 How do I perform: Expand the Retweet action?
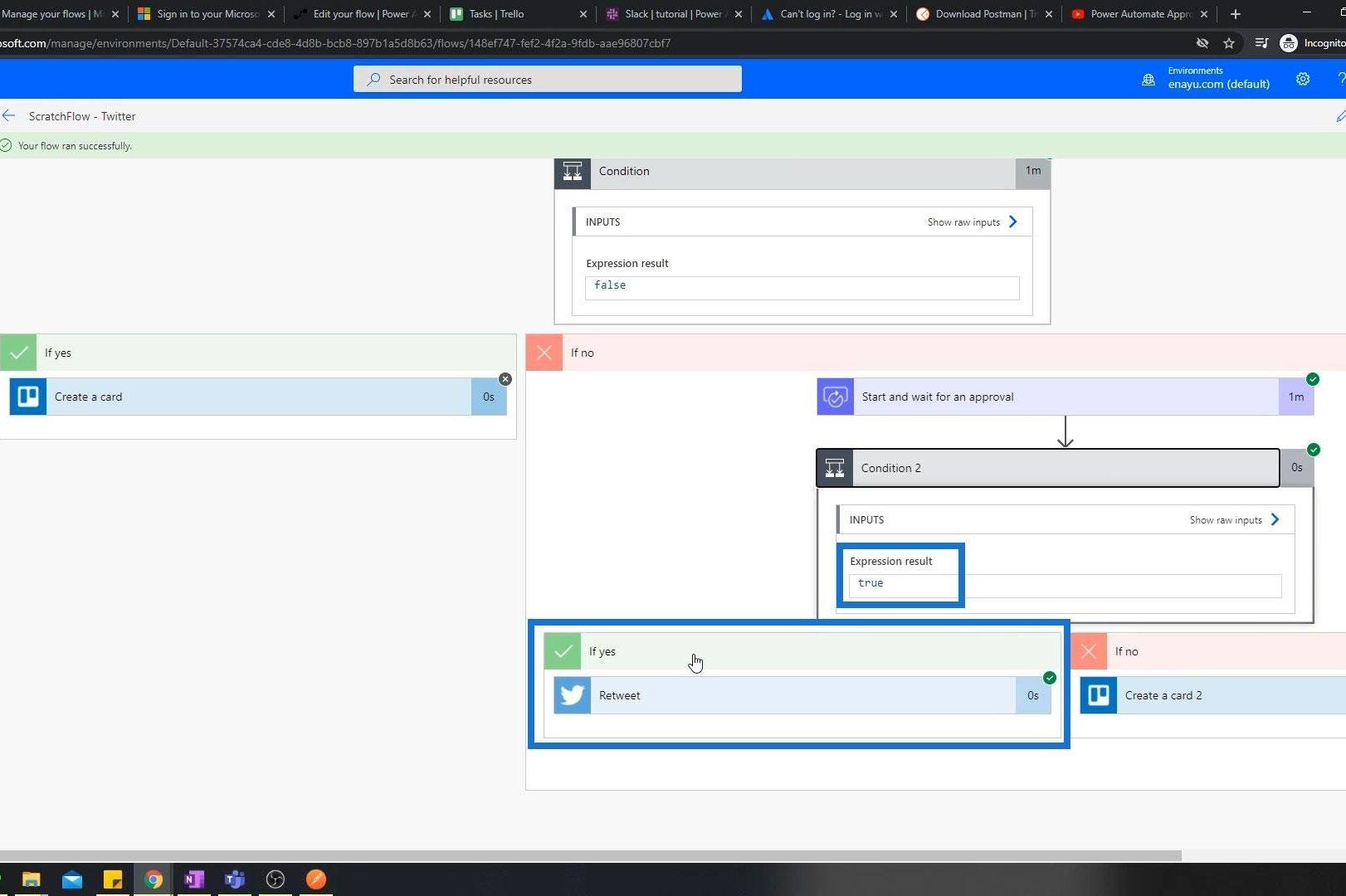click(802, 695)
